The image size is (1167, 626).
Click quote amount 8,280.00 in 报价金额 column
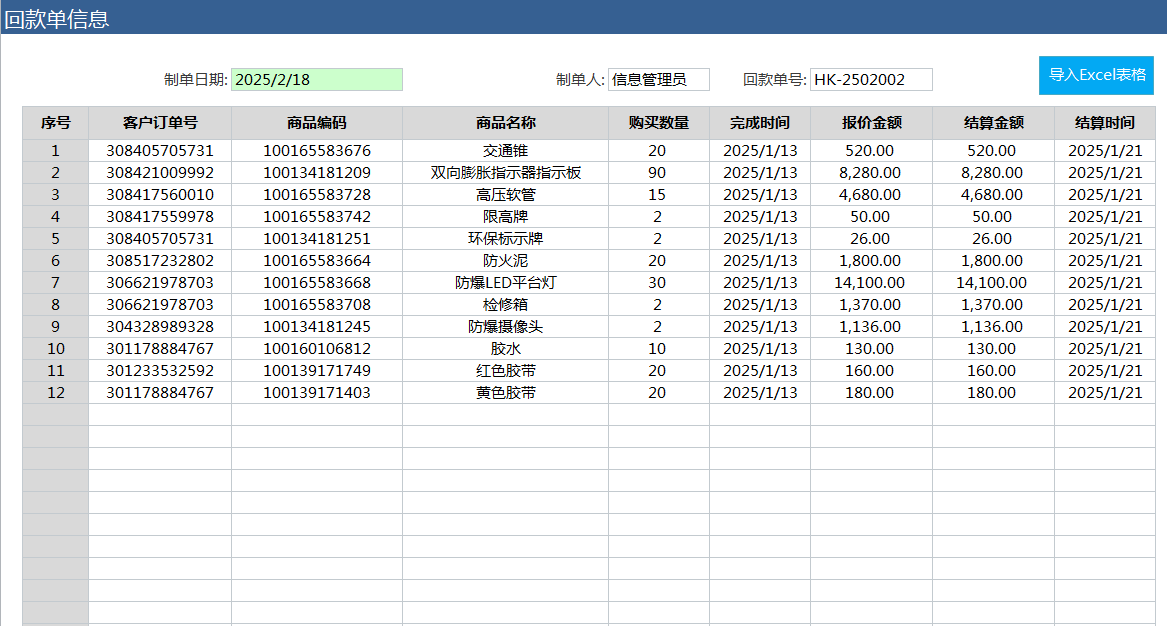click(870, 173)
